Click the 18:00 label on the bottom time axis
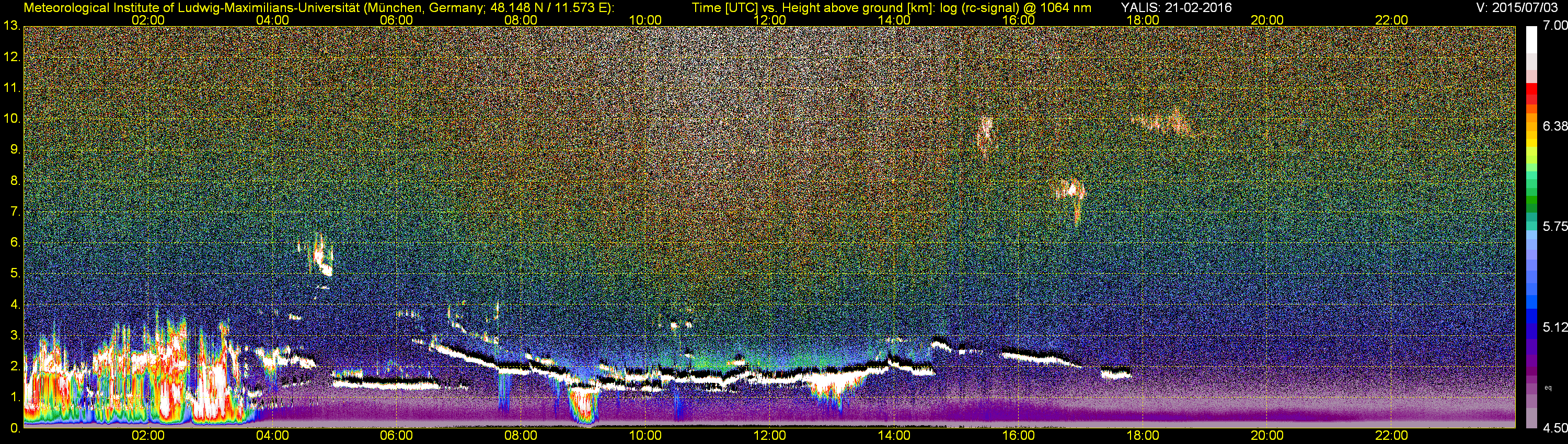The height and width of the screenshot is (444, 1568). 1143,436
